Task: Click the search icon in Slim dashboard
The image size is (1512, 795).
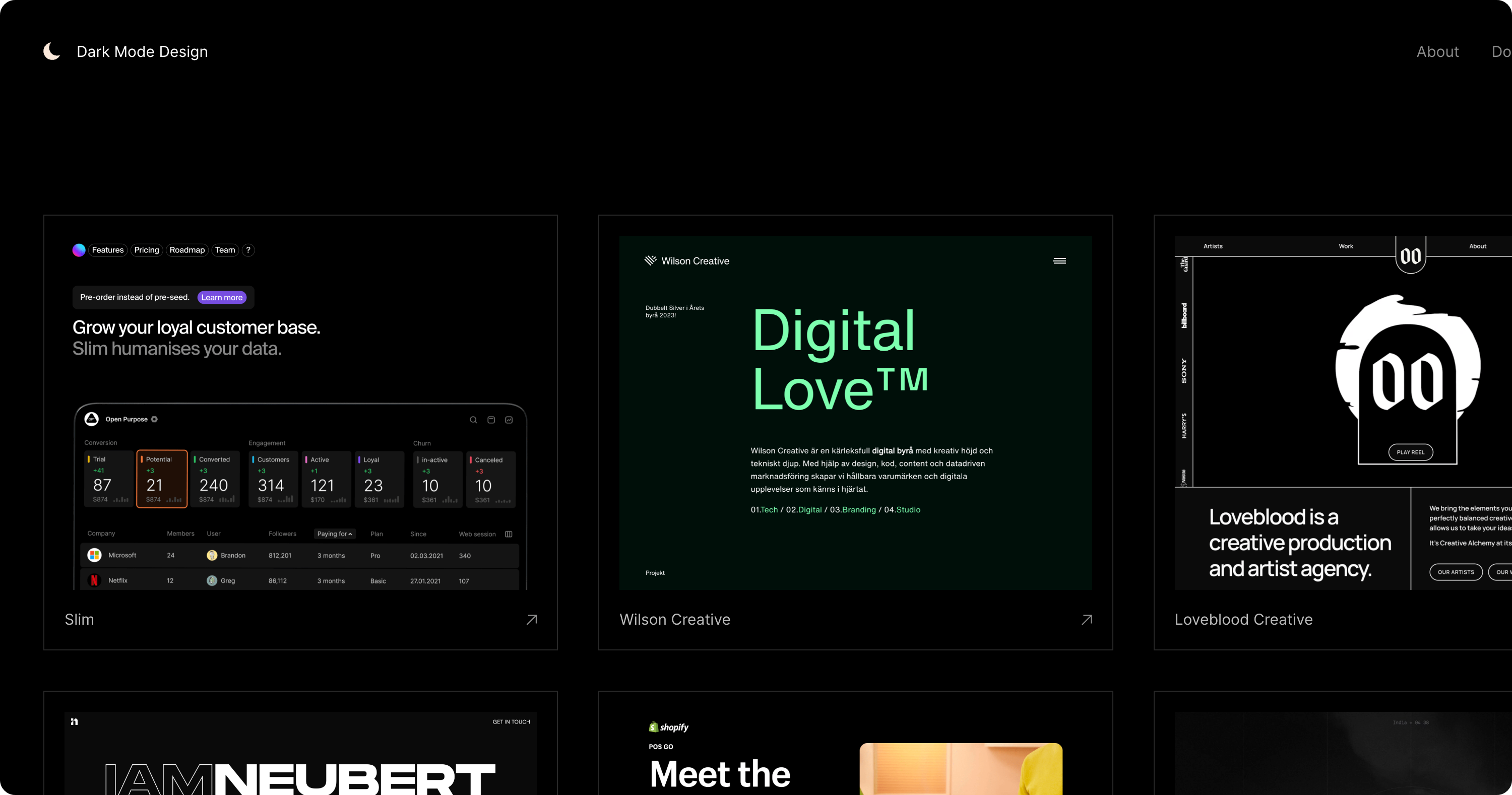Action: pyautogui.click(x=473, y=420)
